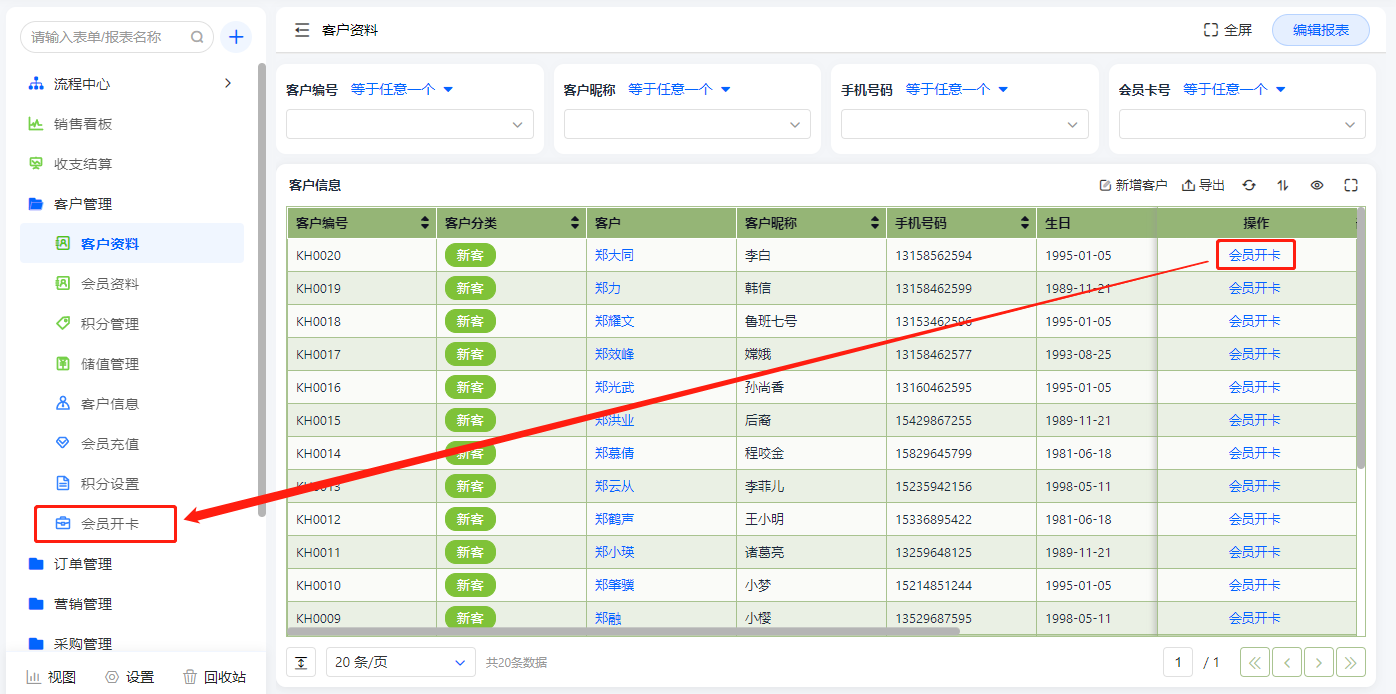The height and width of the screenshot is (694, 1396).
Task: Click the horizontal scrollbar under the table
Action: [622, 631]
